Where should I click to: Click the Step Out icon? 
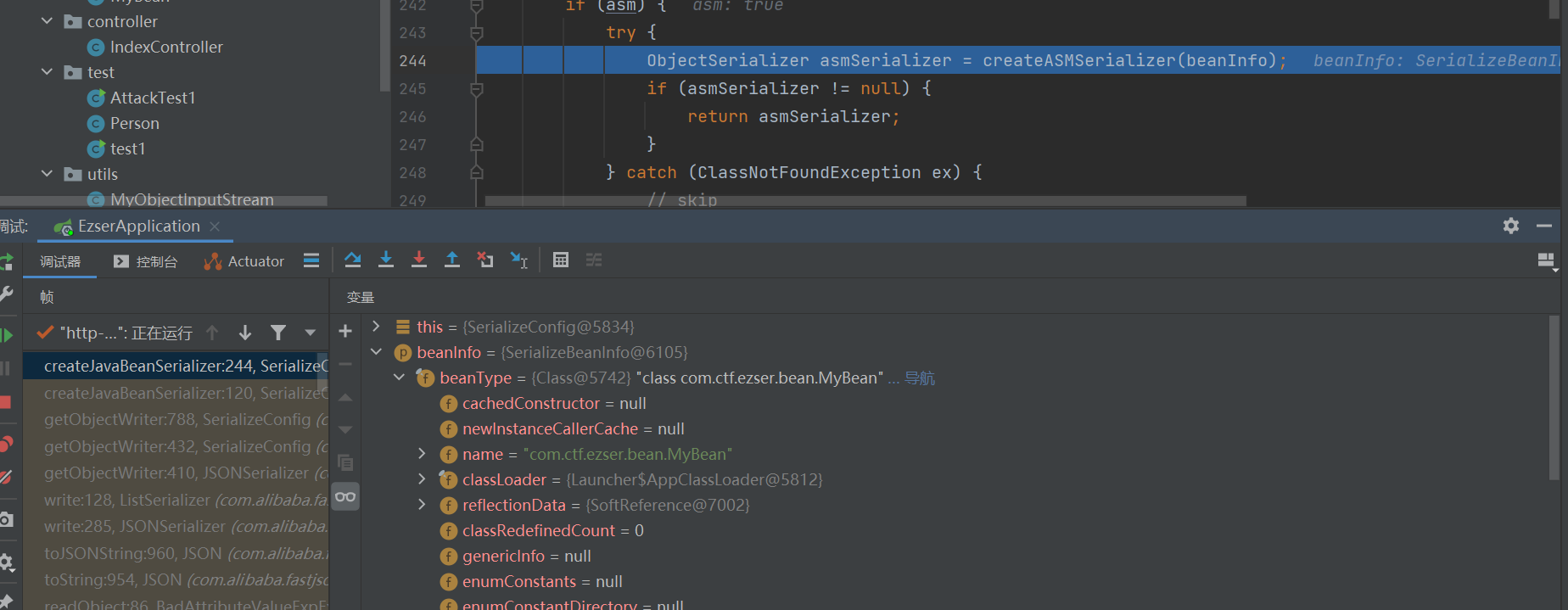pos(452,260)
